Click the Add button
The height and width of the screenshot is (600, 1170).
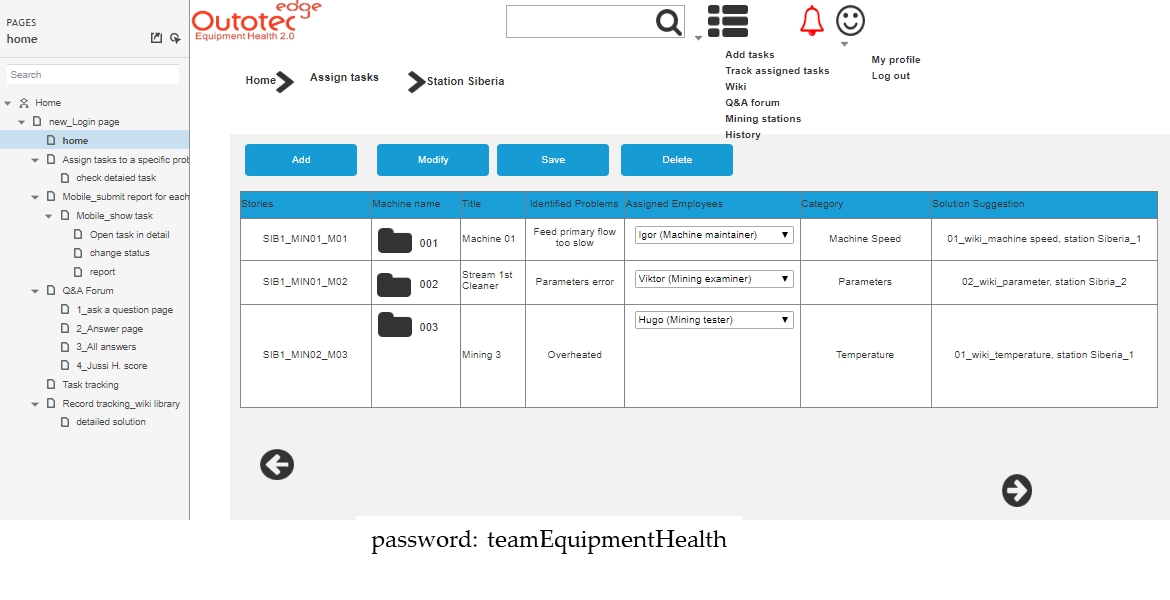coord(301,160)
